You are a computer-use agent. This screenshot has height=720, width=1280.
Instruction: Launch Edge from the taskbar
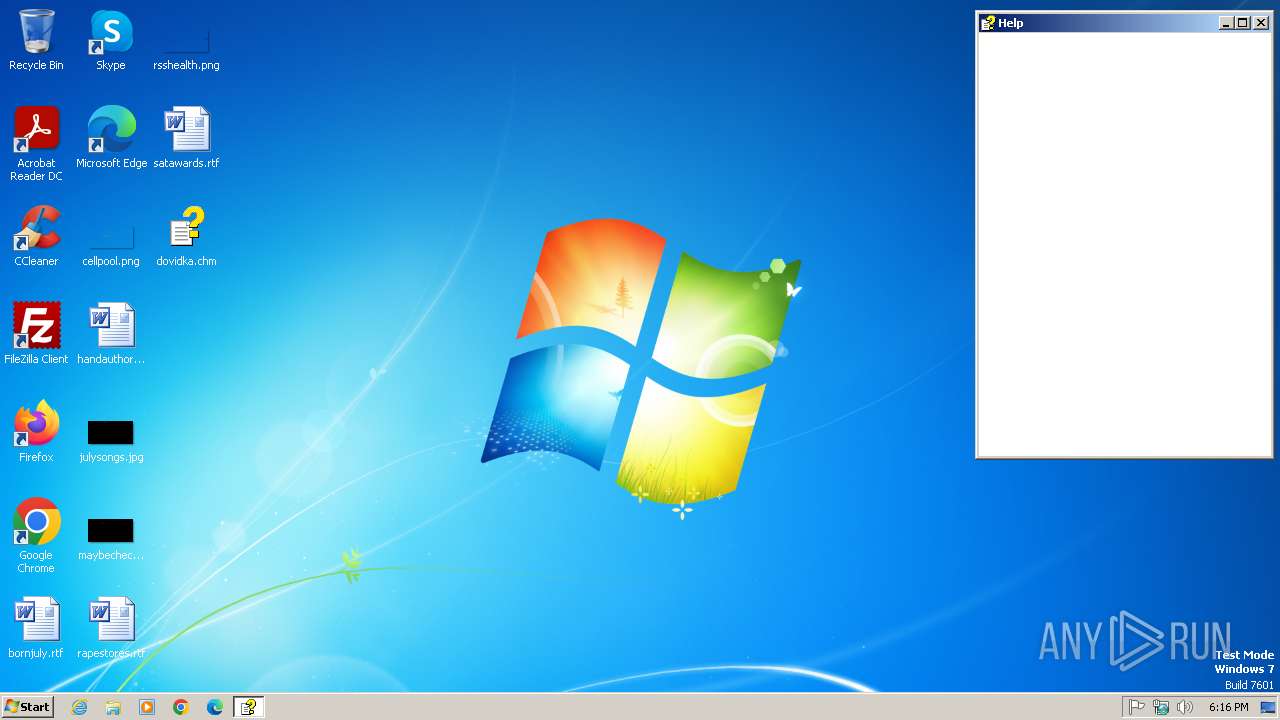click(x=215, y=707)
